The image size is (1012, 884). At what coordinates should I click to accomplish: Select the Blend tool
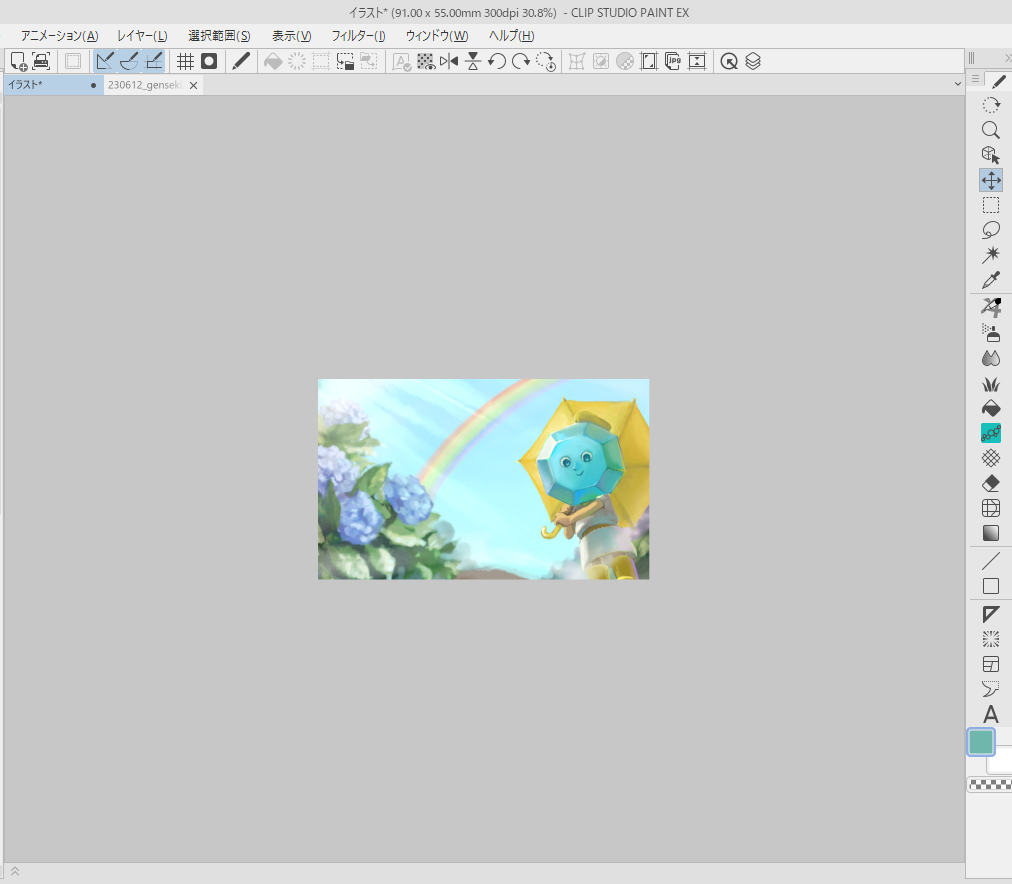tap(991, 358)
